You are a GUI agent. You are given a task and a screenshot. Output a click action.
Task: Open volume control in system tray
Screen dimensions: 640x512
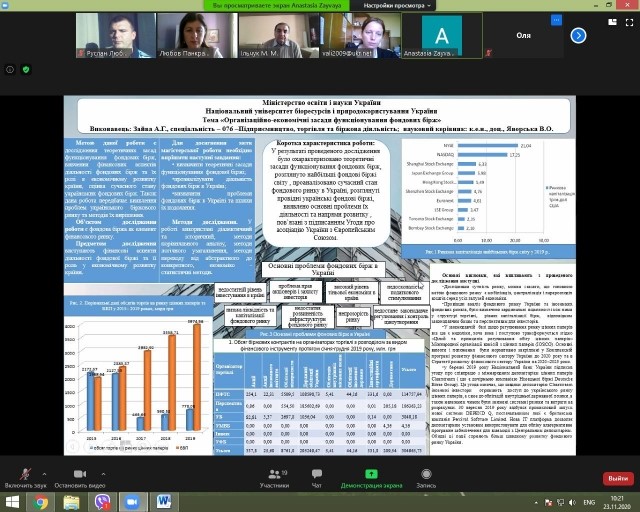[x=572, y=502]
